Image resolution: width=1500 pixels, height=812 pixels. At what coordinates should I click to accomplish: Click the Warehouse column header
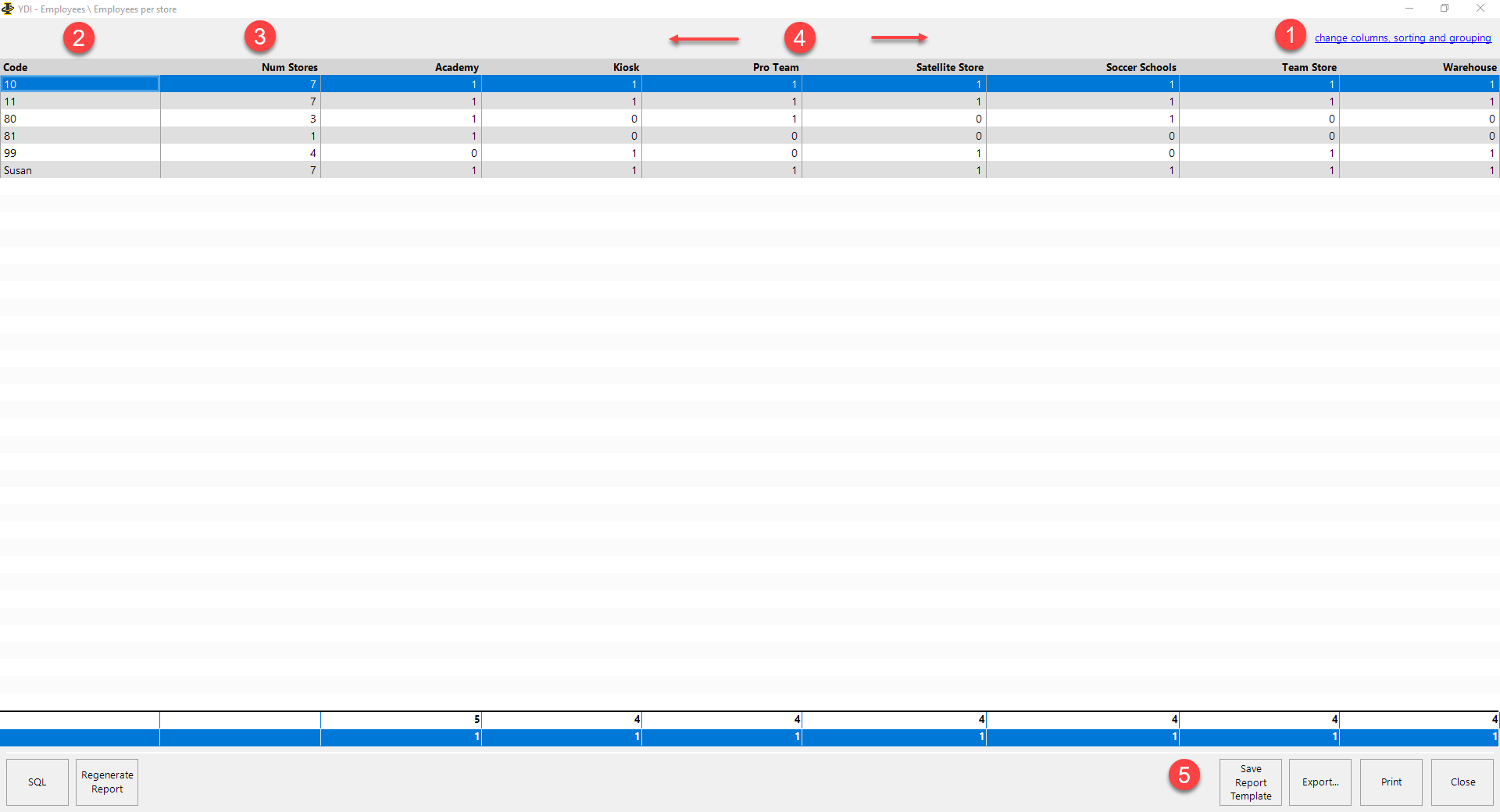pos(1420,67)
